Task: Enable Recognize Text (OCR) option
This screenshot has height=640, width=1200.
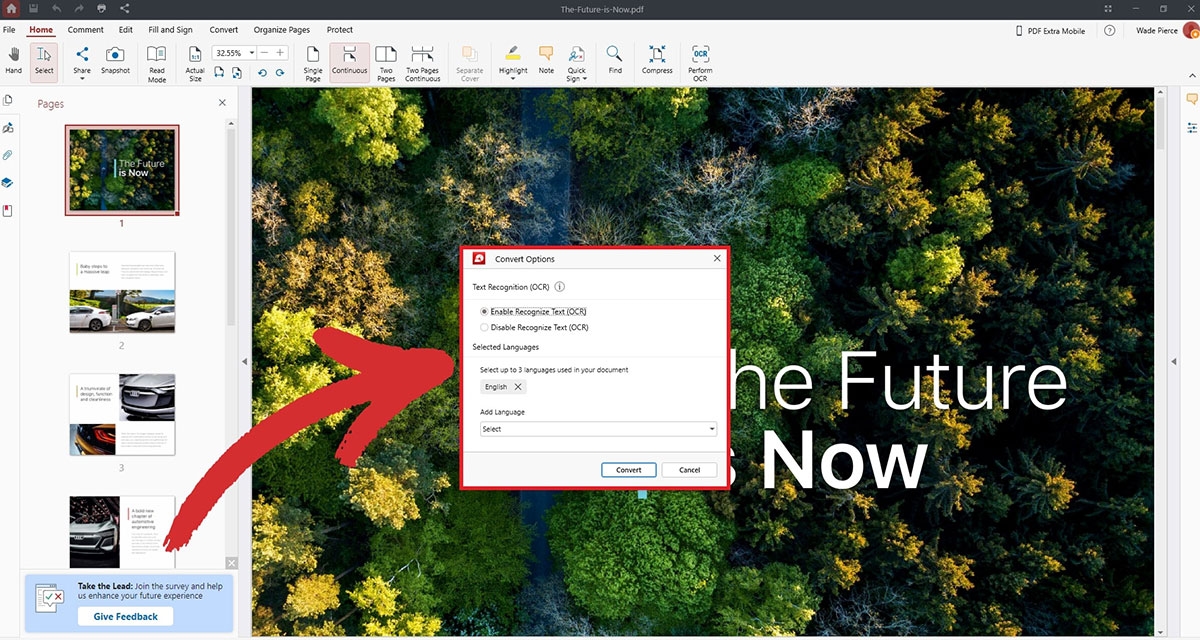Action: click(x=534, y=312)
